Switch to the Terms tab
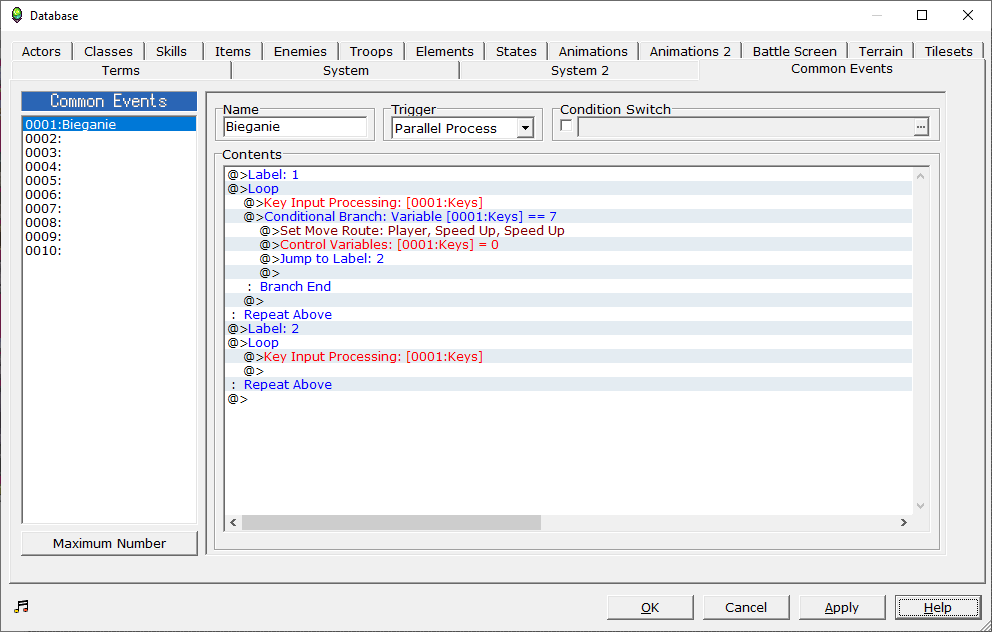Image resolution: width=992 pixels, height=632 pixels. pyautogui.click(x=121, y=70)
